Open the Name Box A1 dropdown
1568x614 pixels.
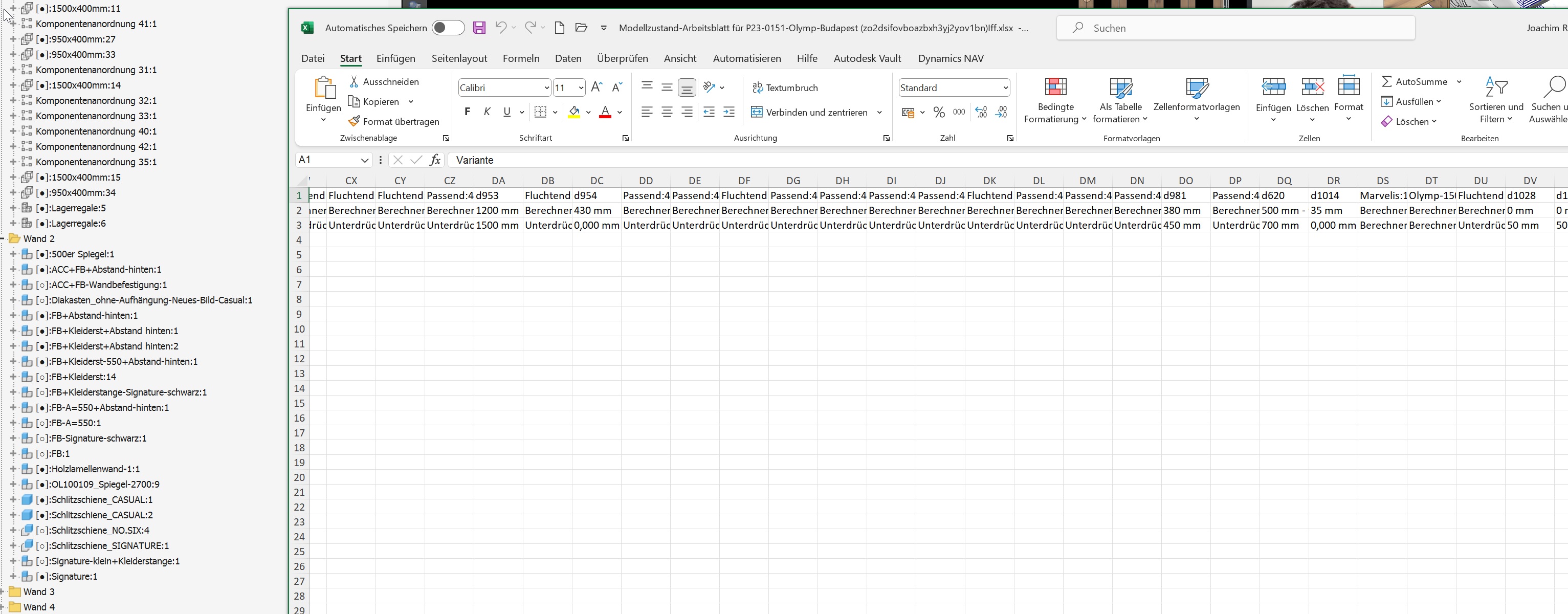[x=364, y=160]
